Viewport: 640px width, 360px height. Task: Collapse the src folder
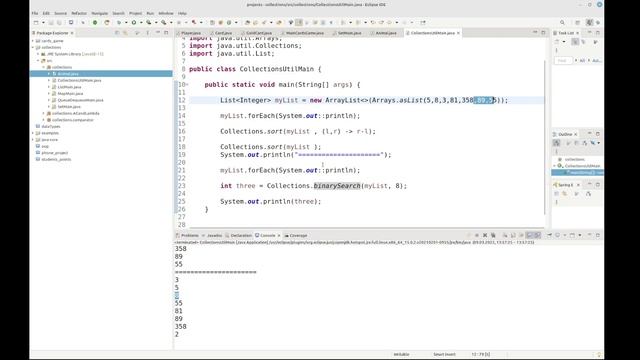coord(38,60)
